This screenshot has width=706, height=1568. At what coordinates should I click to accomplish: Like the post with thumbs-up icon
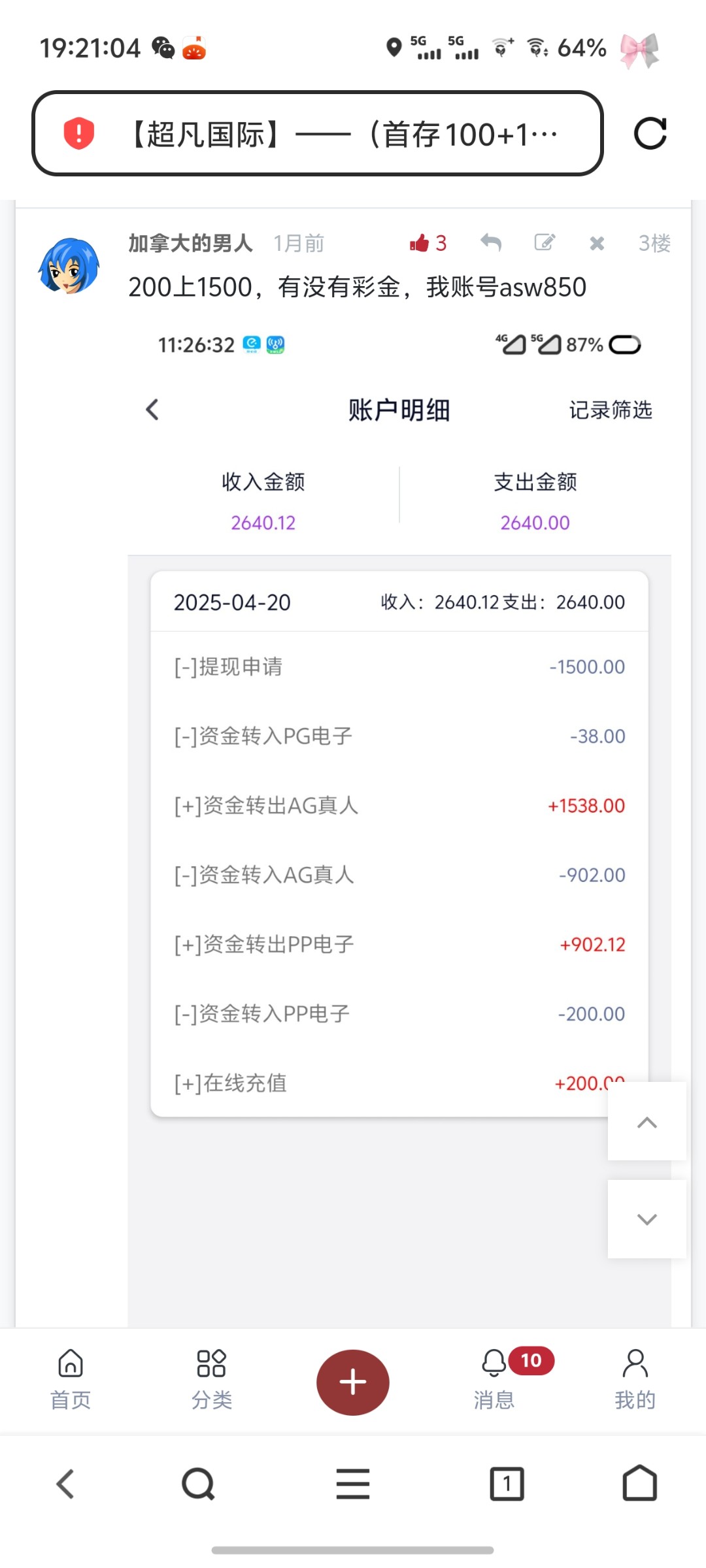[420, 243]
